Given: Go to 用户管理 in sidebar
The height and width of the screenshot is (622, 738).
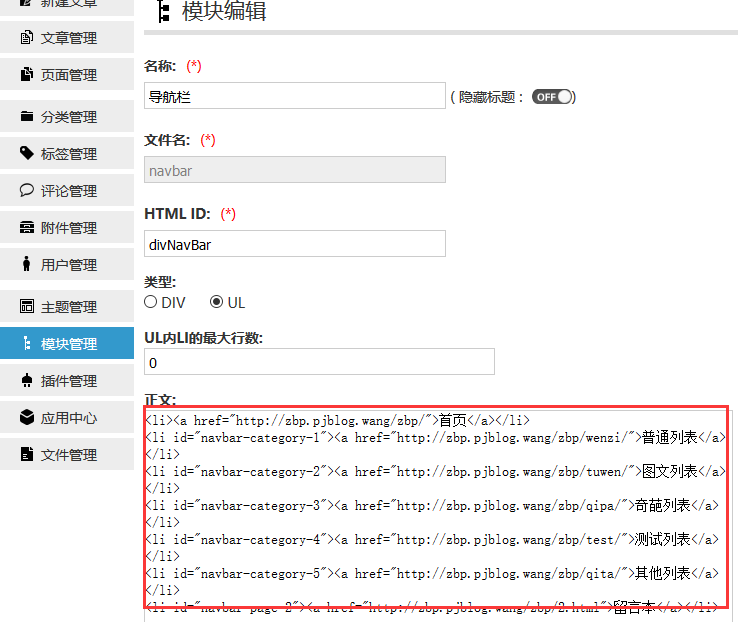Looking at the screenshot, I should point(67,264).
